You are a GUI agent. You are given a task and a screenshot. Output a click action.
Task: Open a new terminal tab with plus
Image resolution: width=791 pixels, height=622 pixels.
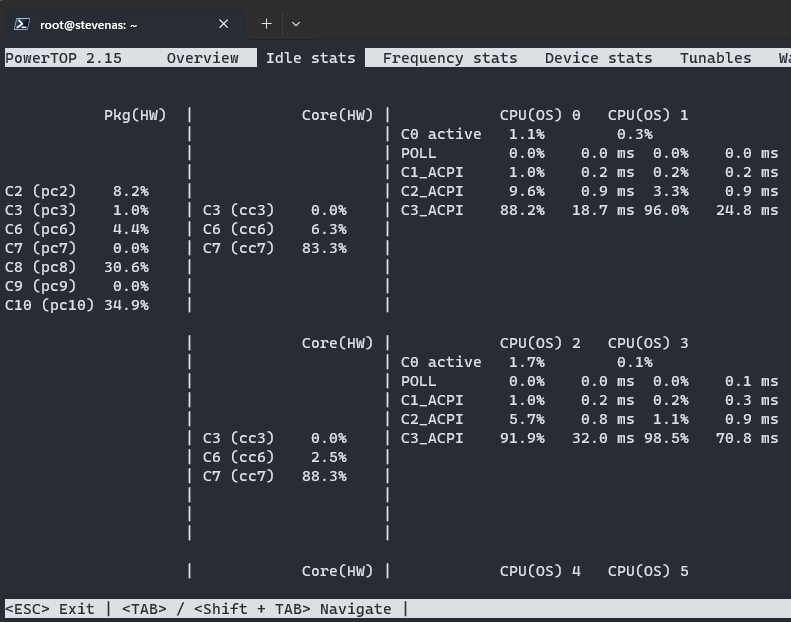[x=266, y=24]
